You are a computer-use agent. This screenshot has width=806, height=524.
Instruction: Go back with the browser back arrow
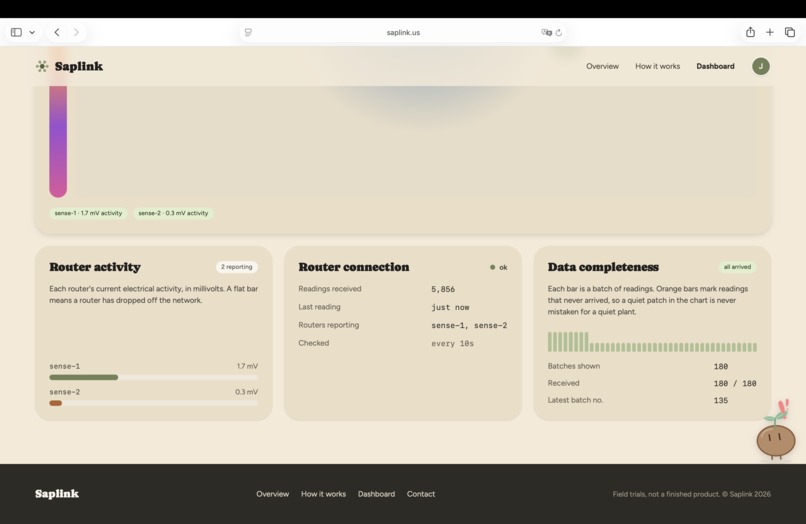click(x=57, y=32)
